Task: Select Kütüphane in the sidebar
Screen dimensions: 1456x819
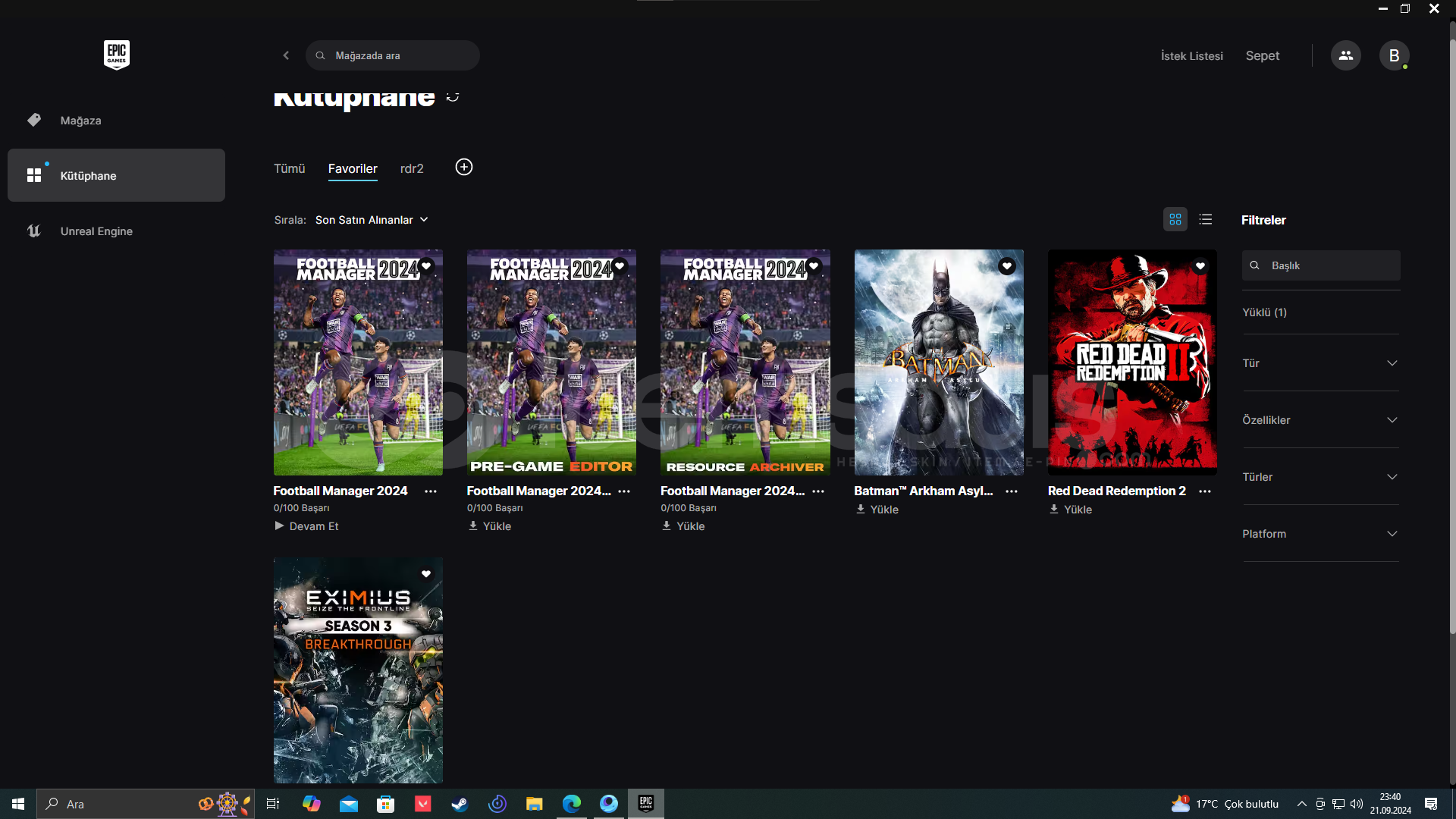Action: (x=116, y=175)
